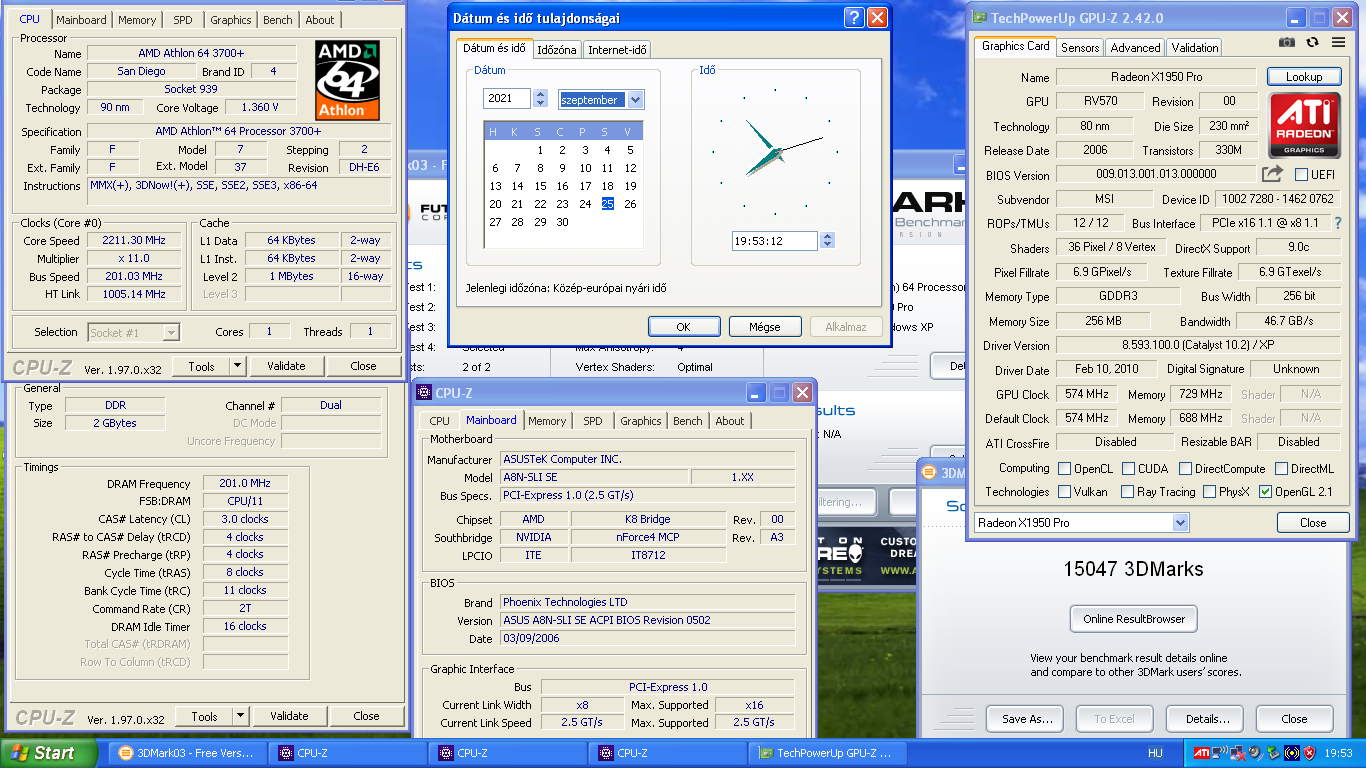1366x768 pixels.
Task: Open the top CPU-Z Tools dropdown arrow
Action: click(x=237, y=366)
